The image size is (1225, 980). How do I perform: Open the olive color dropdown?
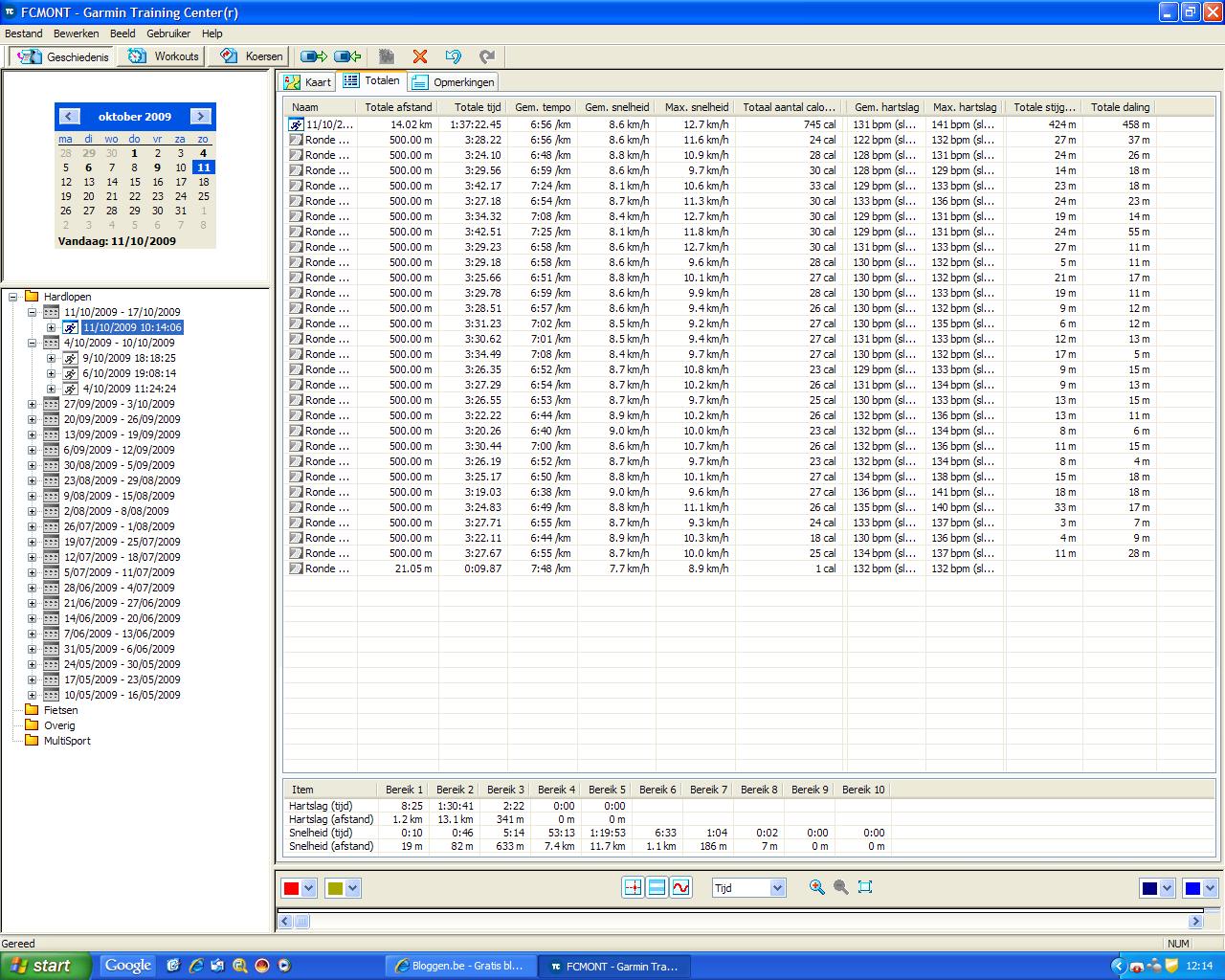tap(352, 888)
